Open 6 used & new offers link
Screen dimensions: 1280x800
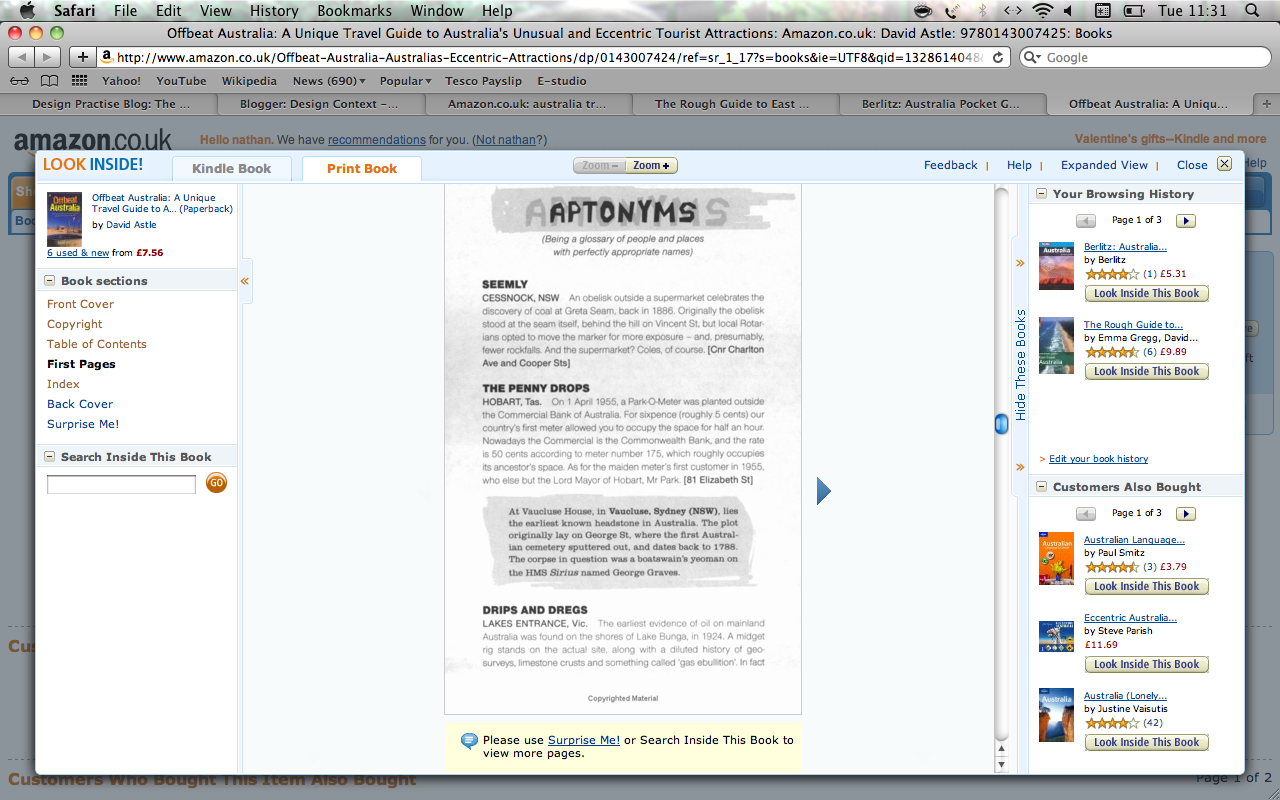(78, 253)
